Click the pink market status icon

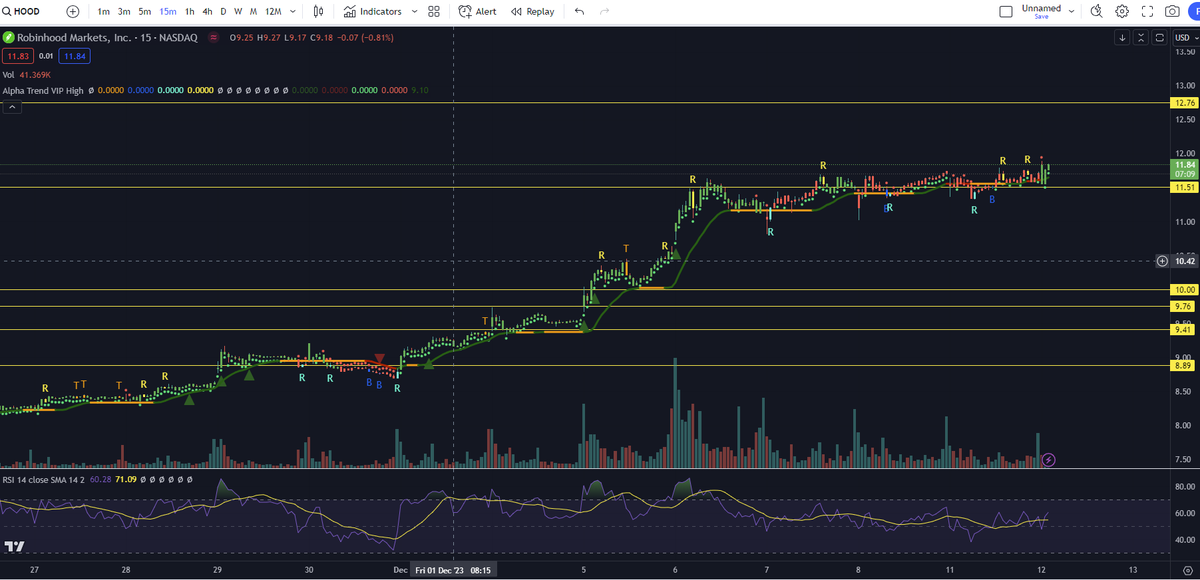tap(216, 37)
